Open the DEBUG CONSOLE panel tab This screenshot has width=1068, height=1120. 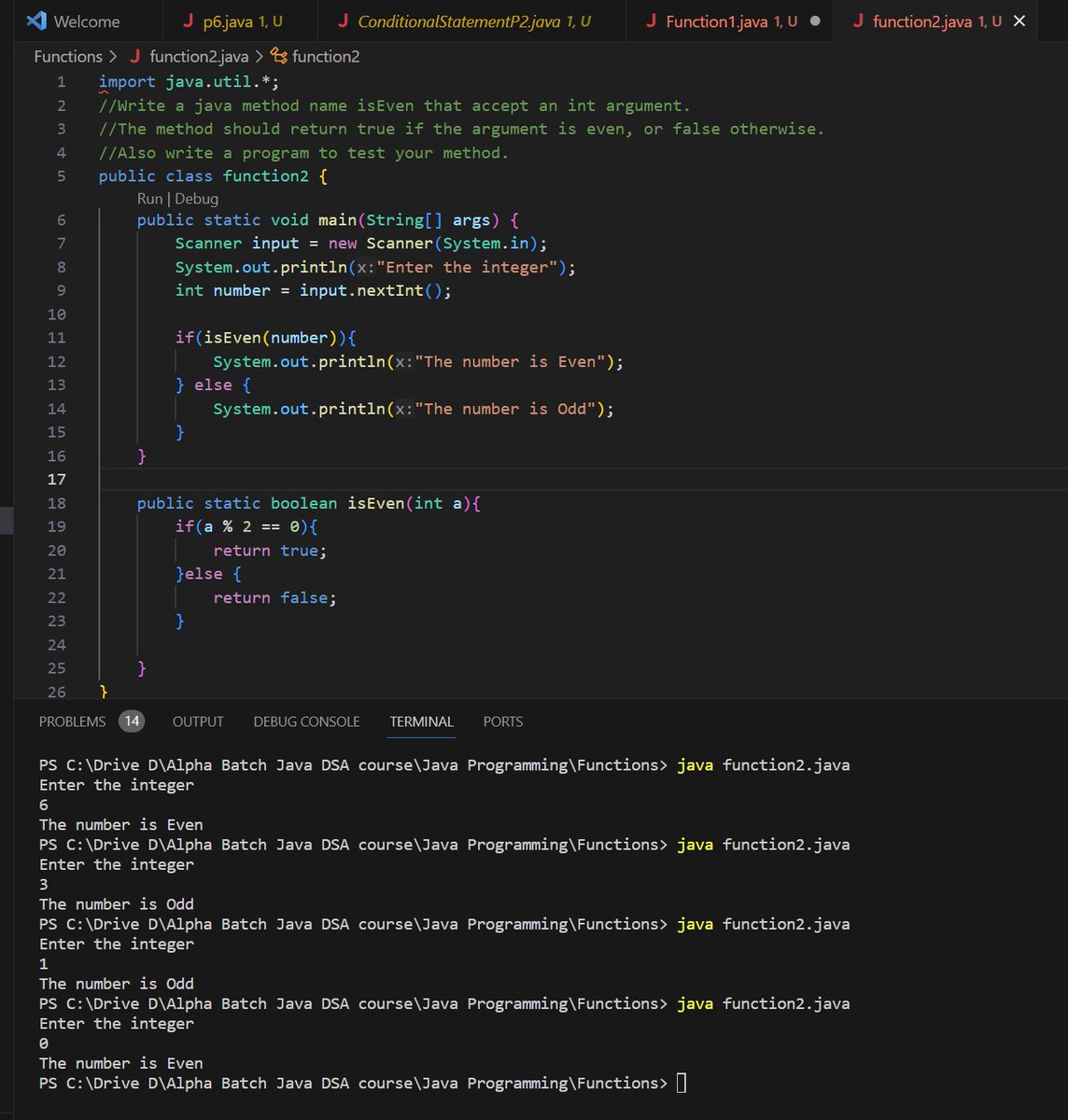306,721
